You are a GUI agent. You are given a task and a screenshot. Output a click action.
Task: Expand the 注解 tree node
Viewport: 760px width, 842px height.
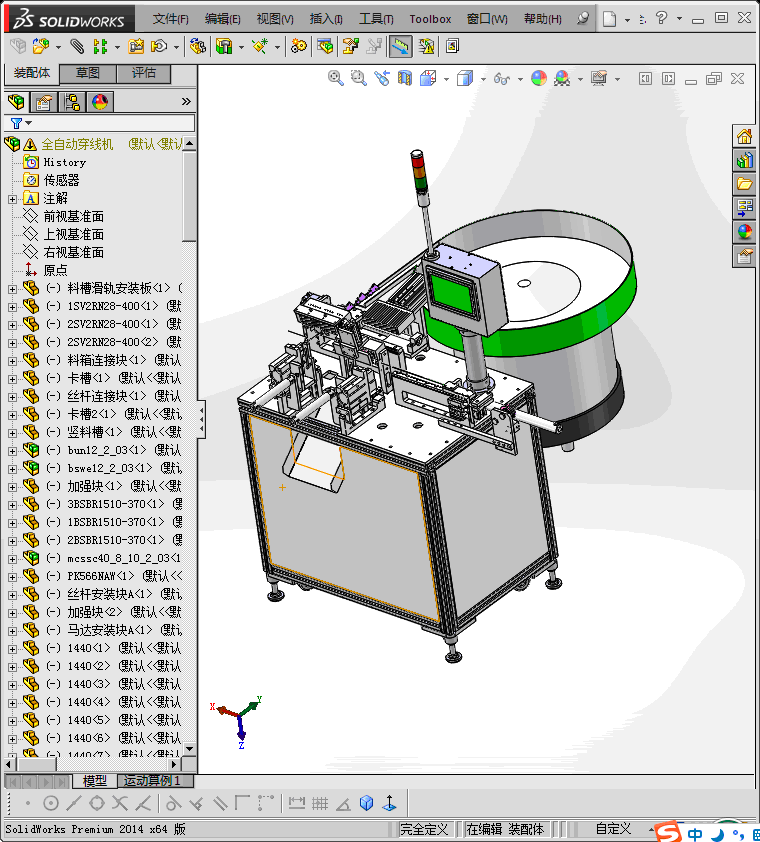(12, 199)
